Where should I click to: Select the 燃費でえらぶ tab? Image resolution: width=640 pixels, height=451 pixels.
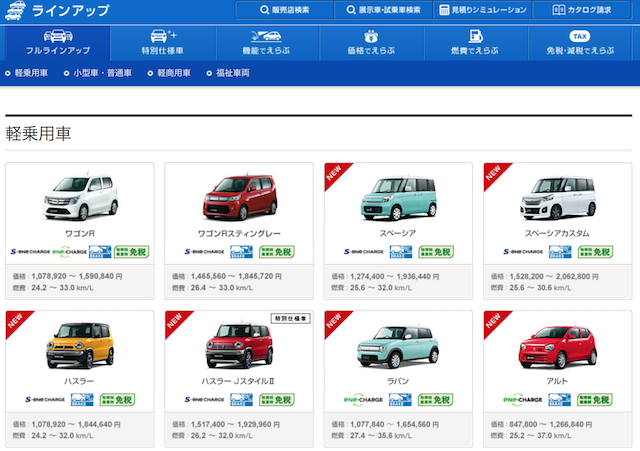(476, 43)
